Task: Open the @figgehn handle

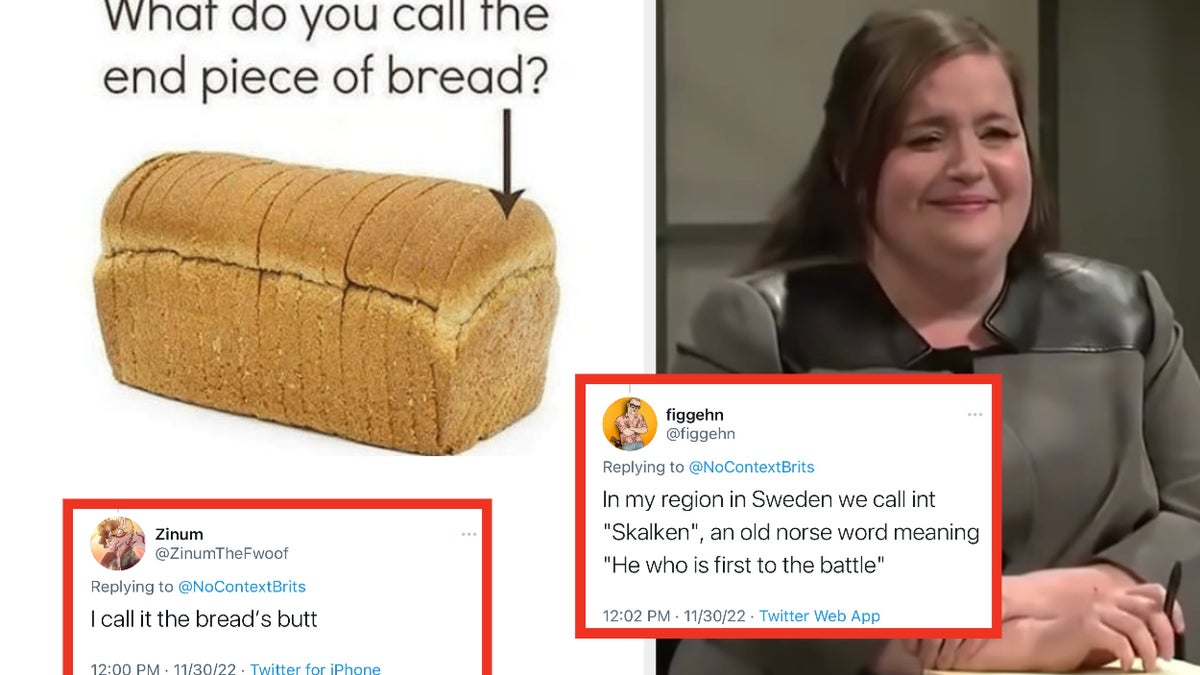Action: [700, 434]
